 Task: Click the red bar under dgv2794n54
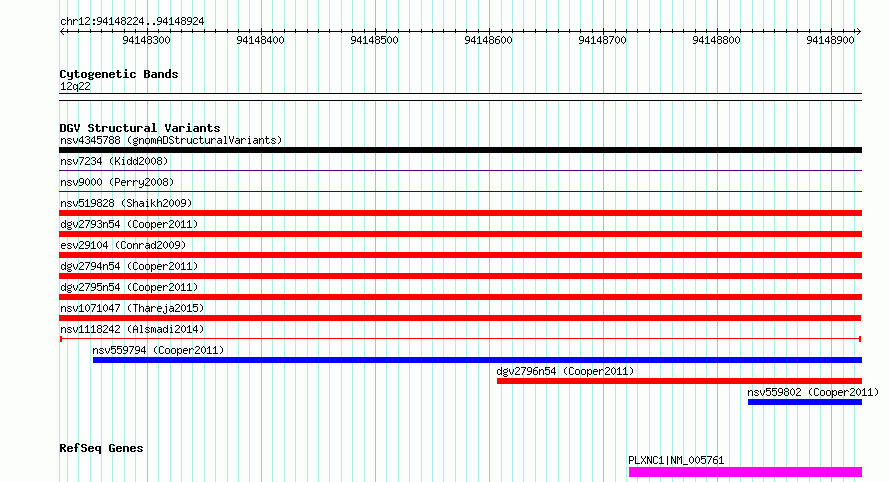tap(460, 276)
